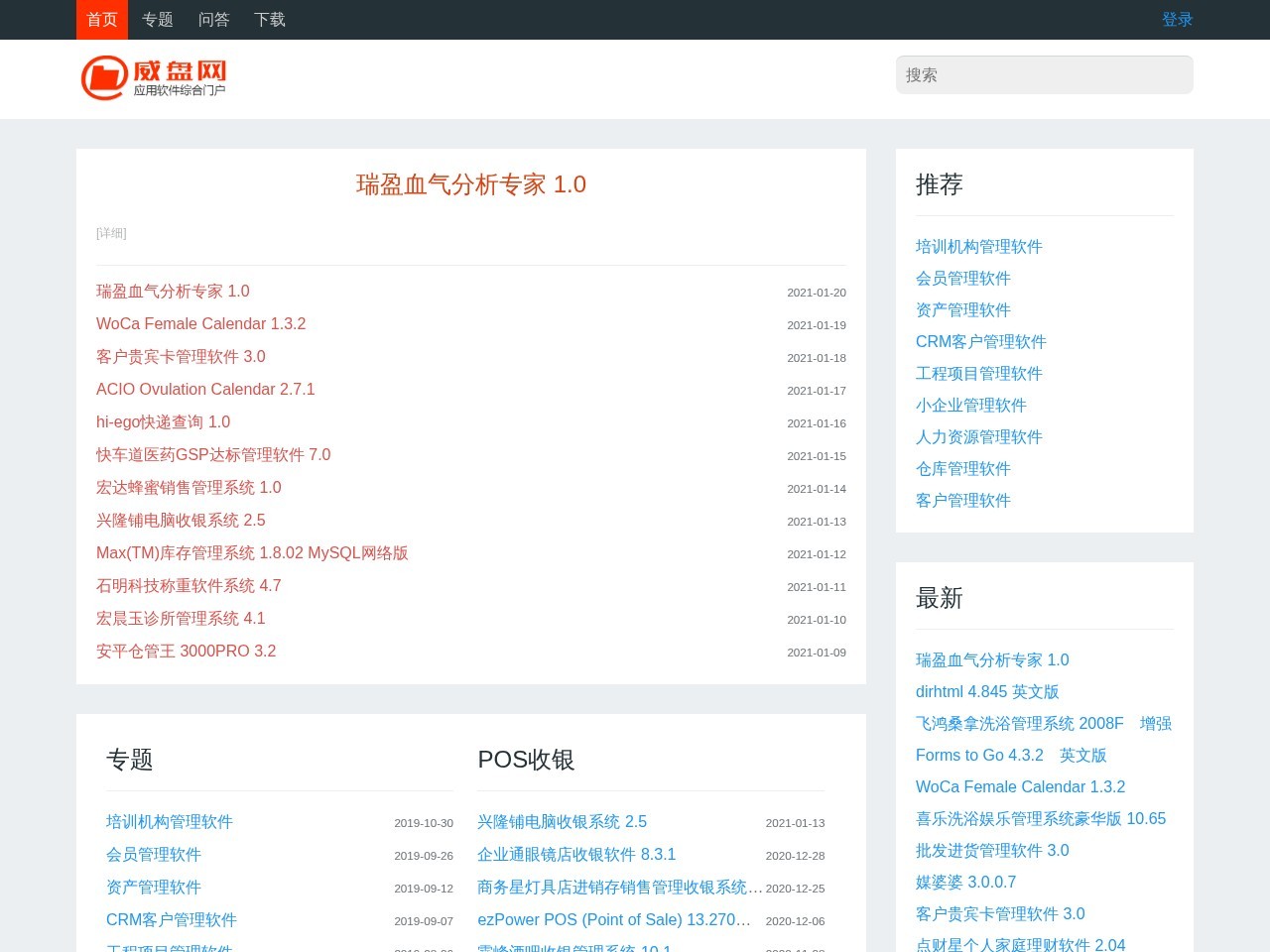1270x952 pixels.
Task: Open the 问答 menu item
Action: [213, 20]
